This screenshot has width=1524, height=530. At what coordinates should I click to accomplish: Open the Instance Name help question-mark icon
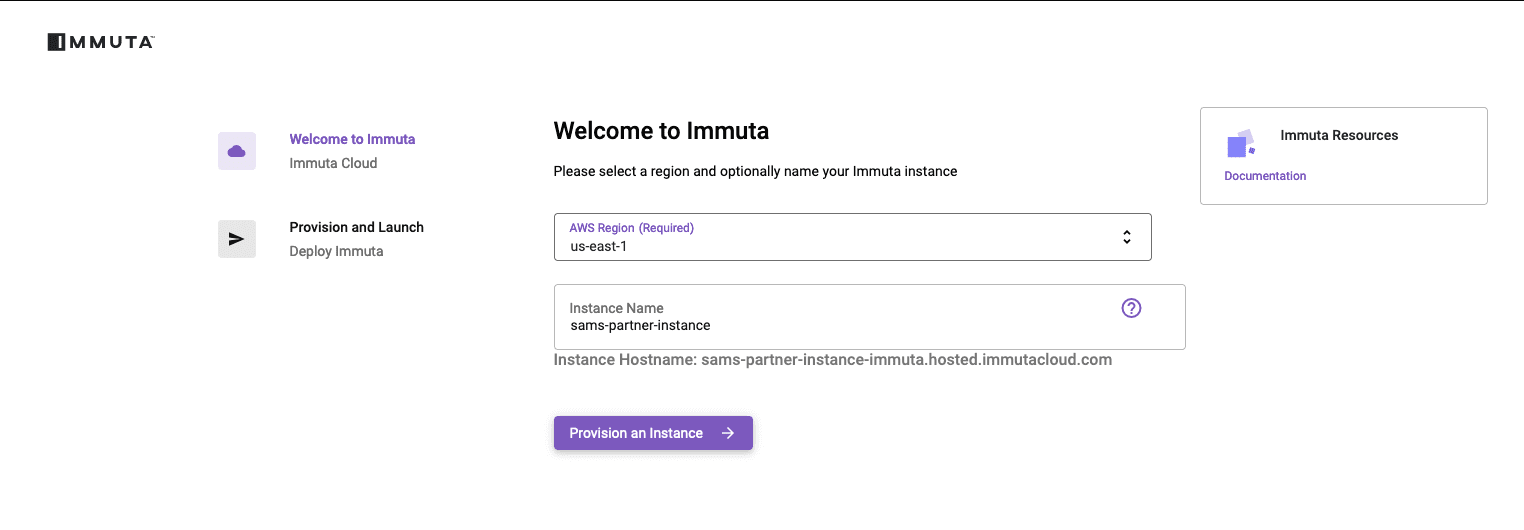(x=1131, y=308)
